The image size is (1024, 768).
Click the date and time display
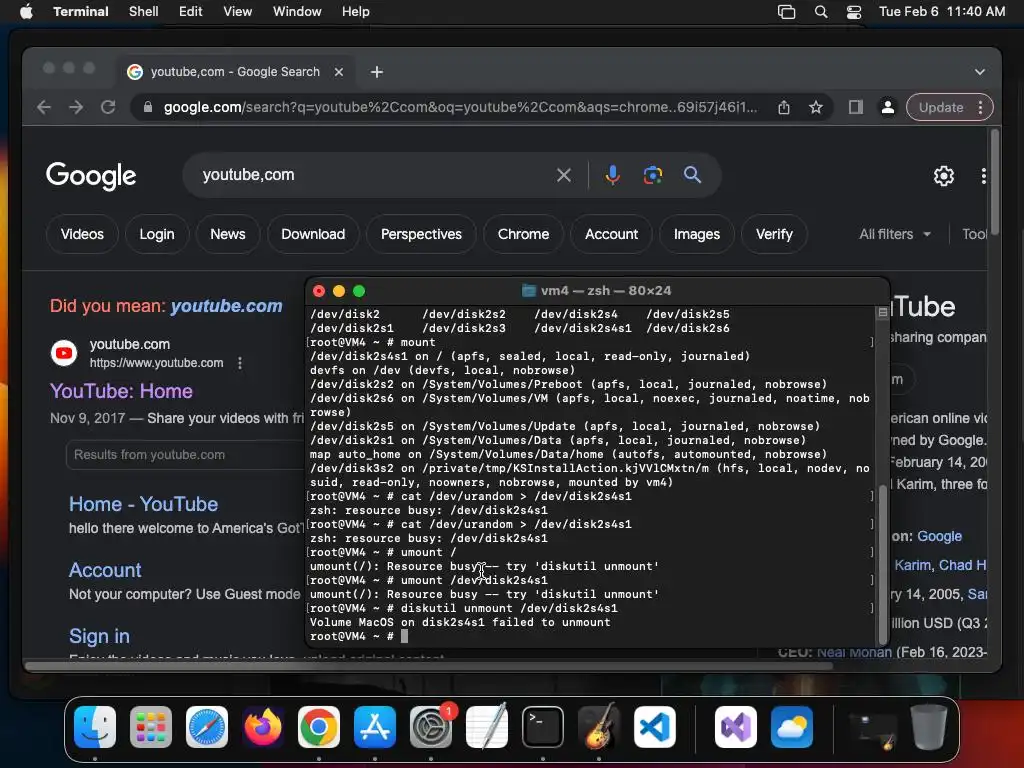click(x=942, y=11)
